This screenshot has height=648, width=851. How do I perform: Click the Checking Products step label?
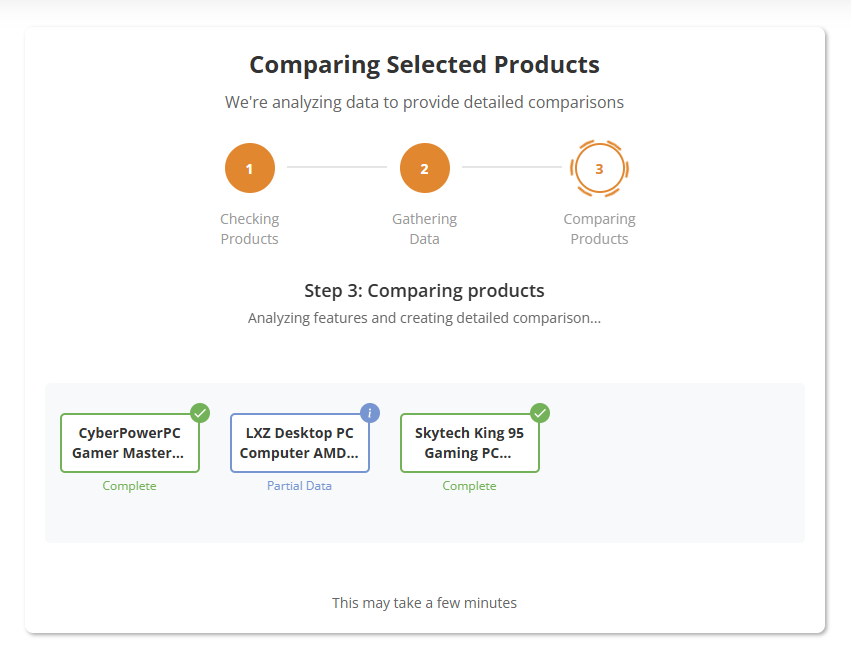tap(250, 229)
